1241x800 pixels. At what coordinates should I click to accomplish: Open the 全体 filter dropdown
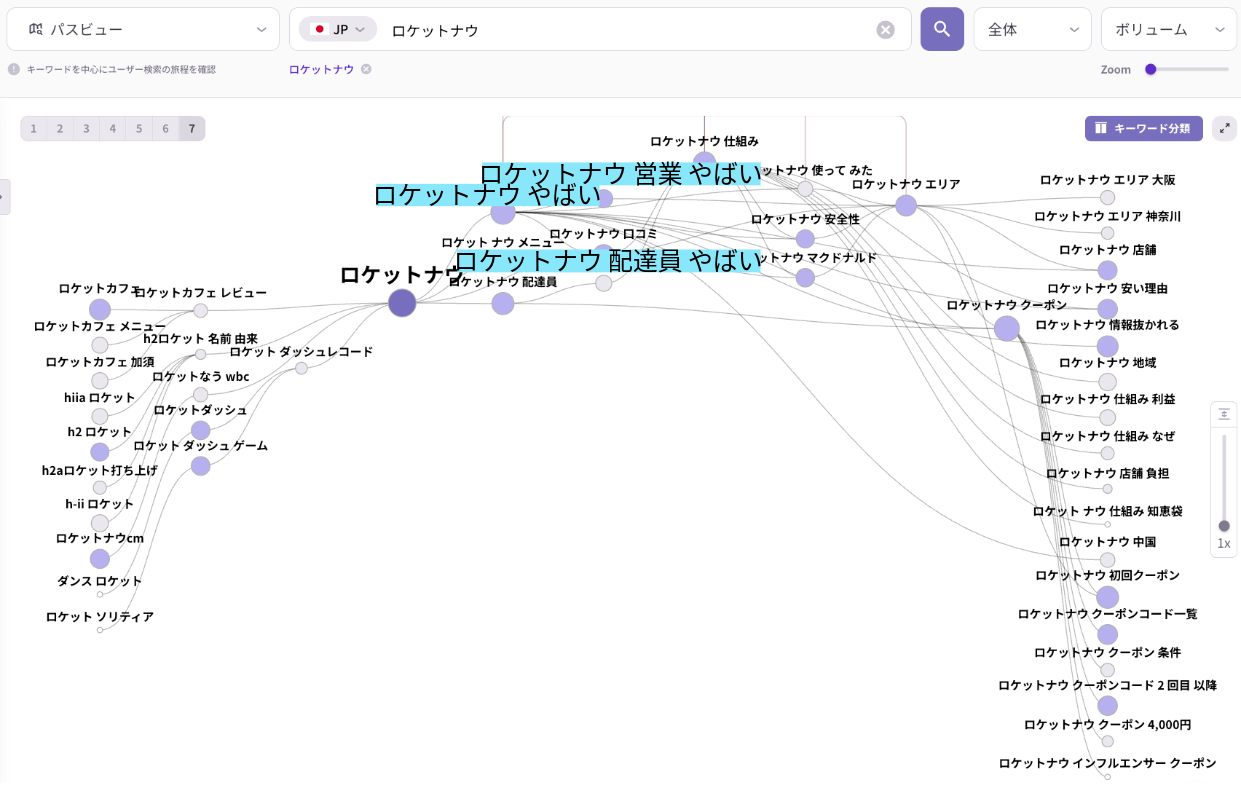click(1033, 29)
